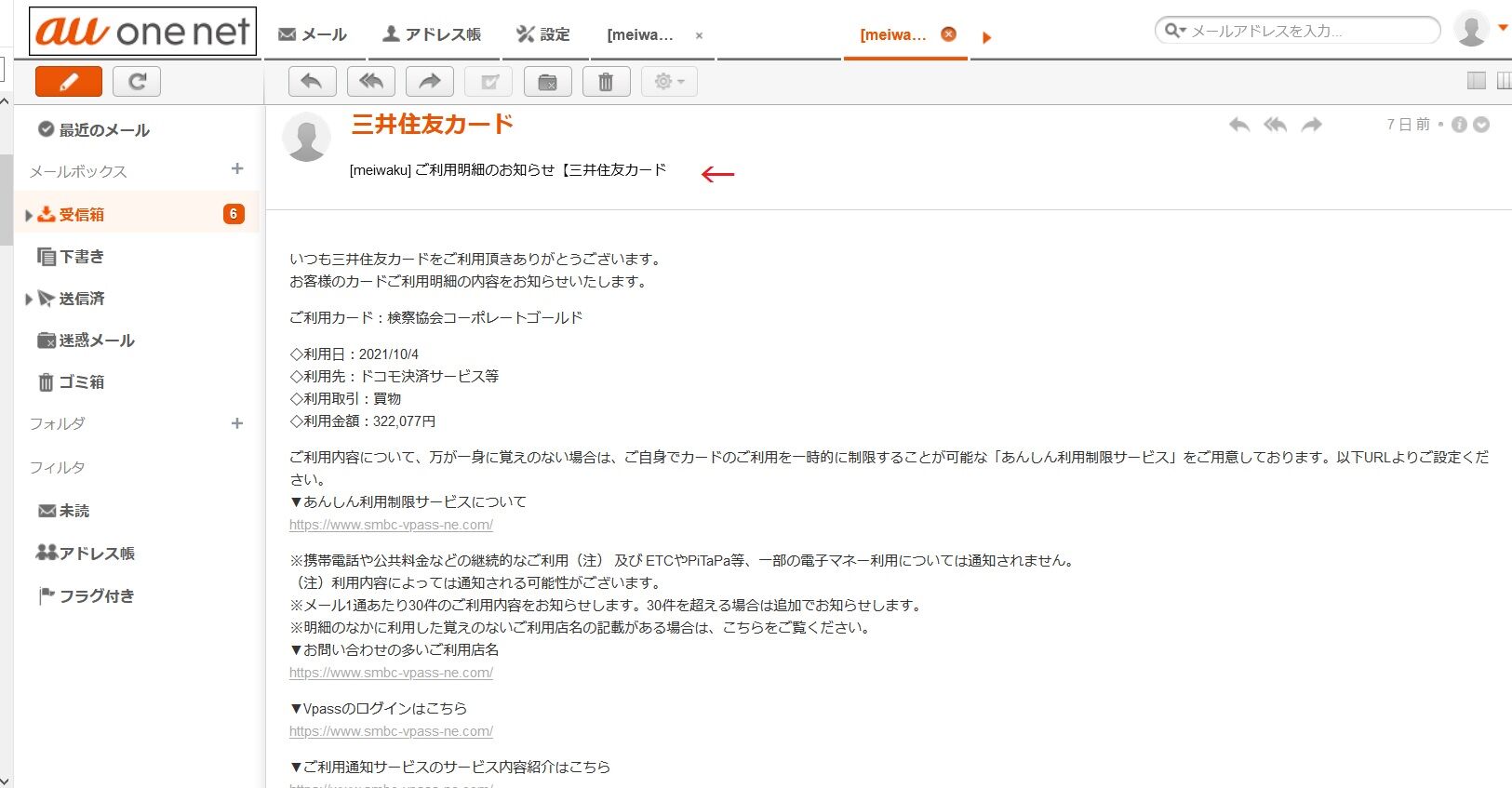The image size is (1512, 788).
Task: Open the メール tab
Action: (313, 34)
